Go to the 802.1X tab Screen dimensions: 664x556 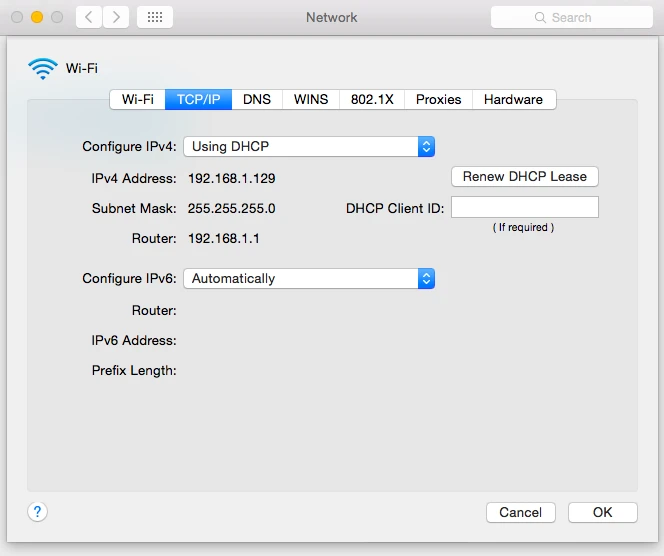click(x=372, y=99)
